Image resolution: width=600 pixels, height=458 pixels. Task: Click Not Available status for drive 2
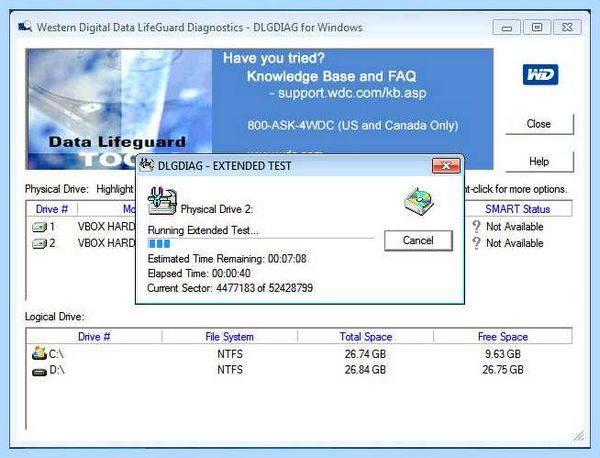pos(515,243)
